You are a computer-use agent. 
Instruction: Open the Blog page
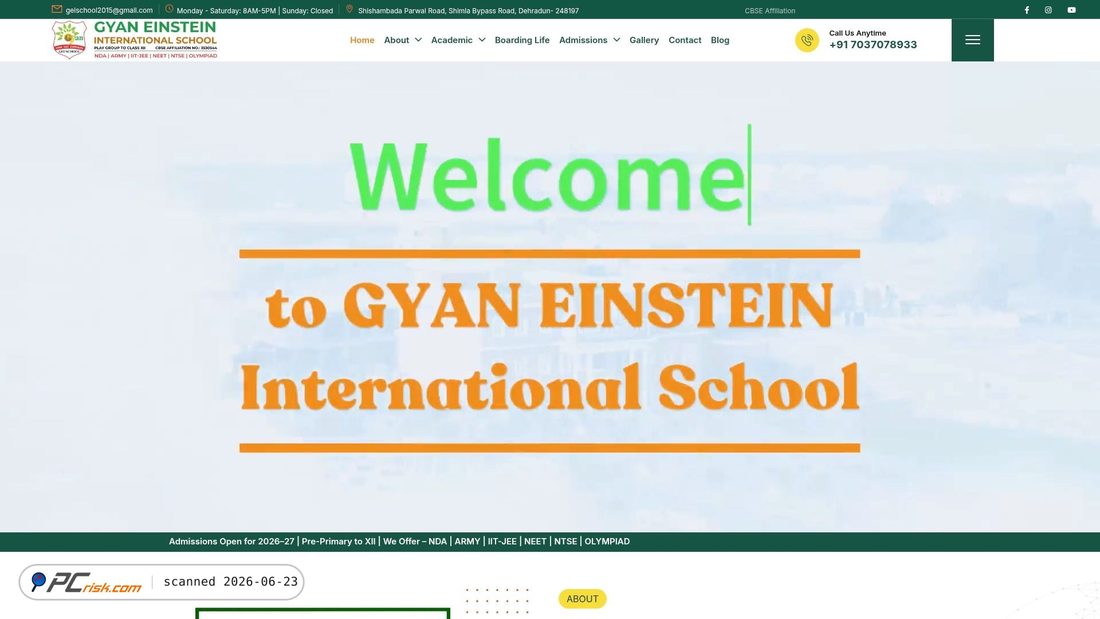(x=720, y=40)
